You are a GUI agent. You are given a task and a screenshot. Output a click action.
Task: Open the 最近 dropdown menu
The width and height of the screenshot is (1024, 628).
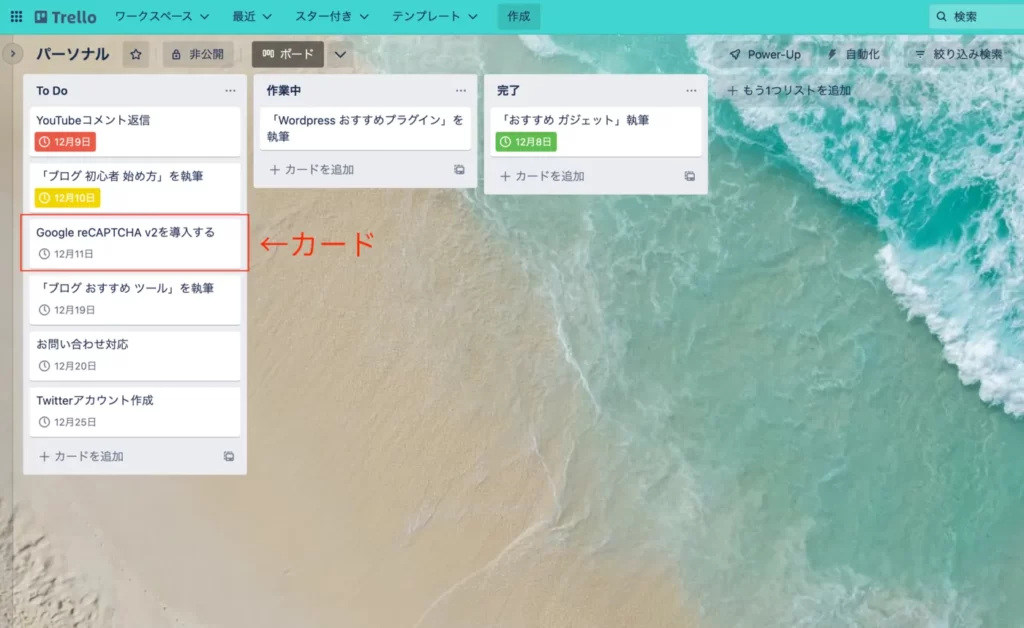pyautogui.click(x=252, y=16)
